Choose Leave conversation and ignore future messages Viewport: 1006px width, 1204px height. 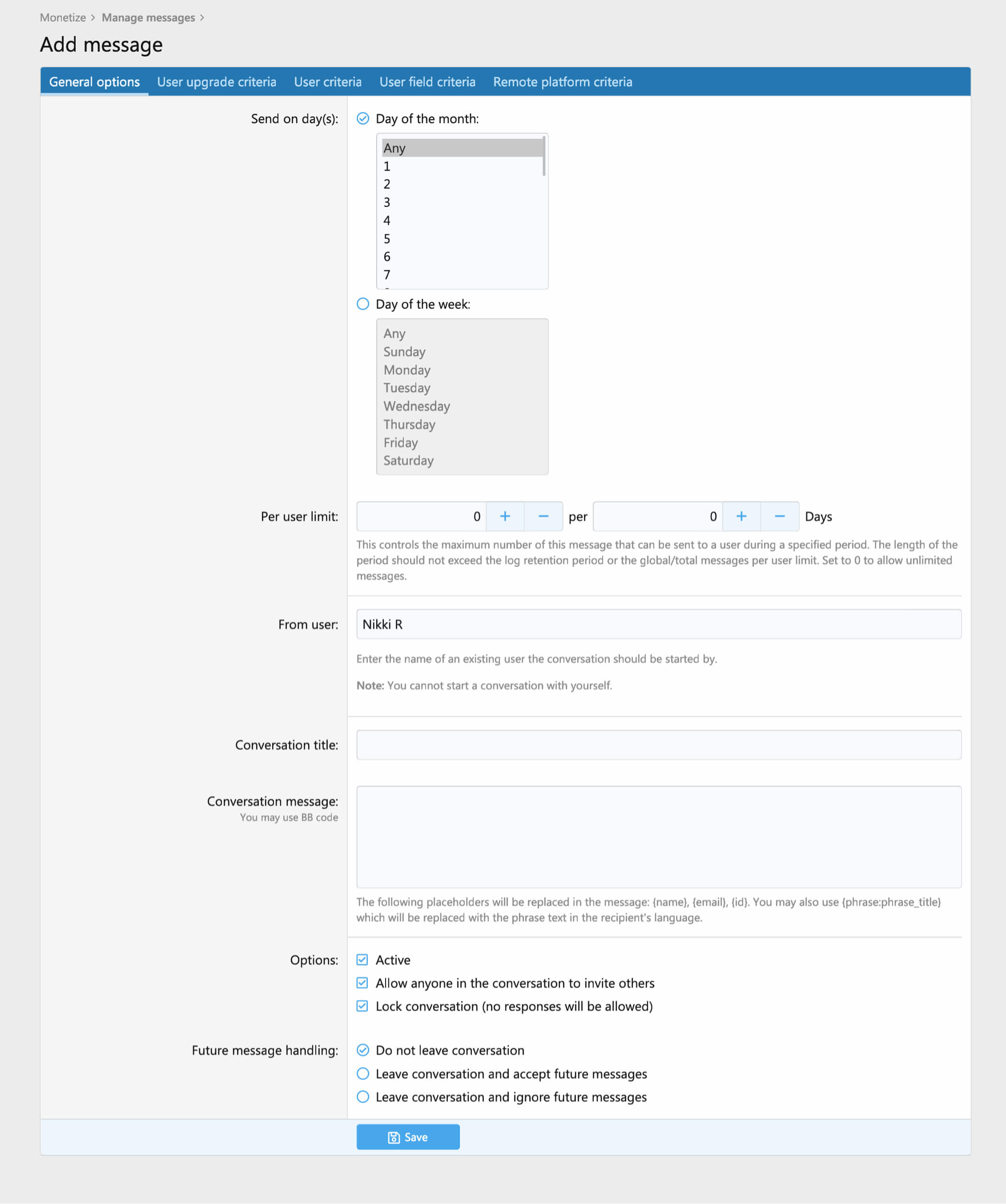[363, 1097]
